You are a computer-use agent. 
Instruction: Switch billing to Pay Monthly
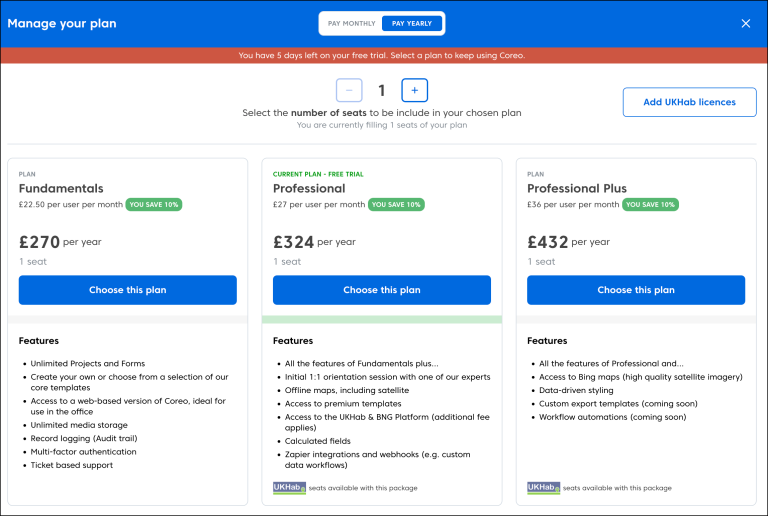352,23
